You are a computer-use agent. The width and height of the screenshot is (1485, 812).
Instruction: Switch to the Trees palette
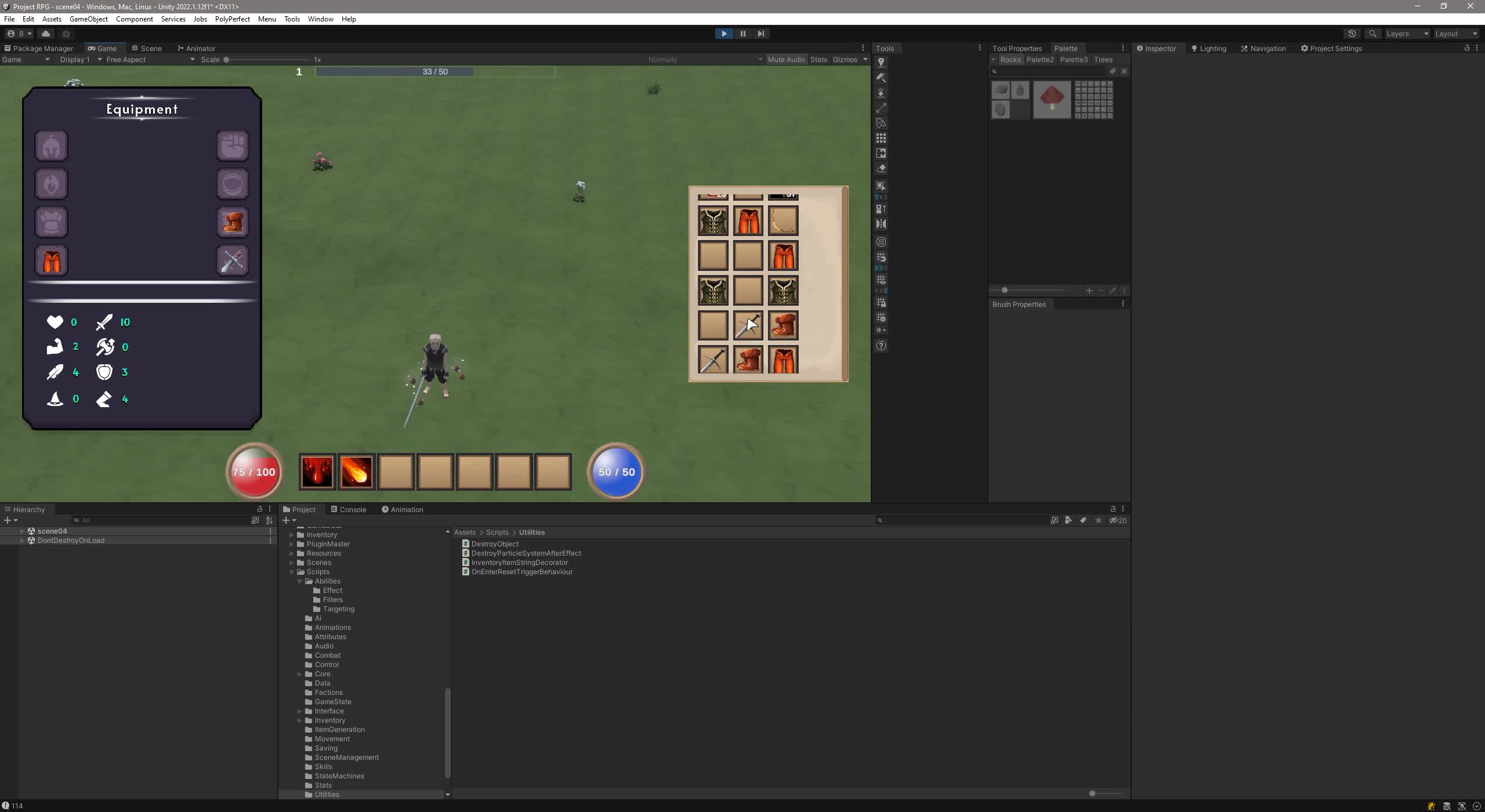point(1103,59)
